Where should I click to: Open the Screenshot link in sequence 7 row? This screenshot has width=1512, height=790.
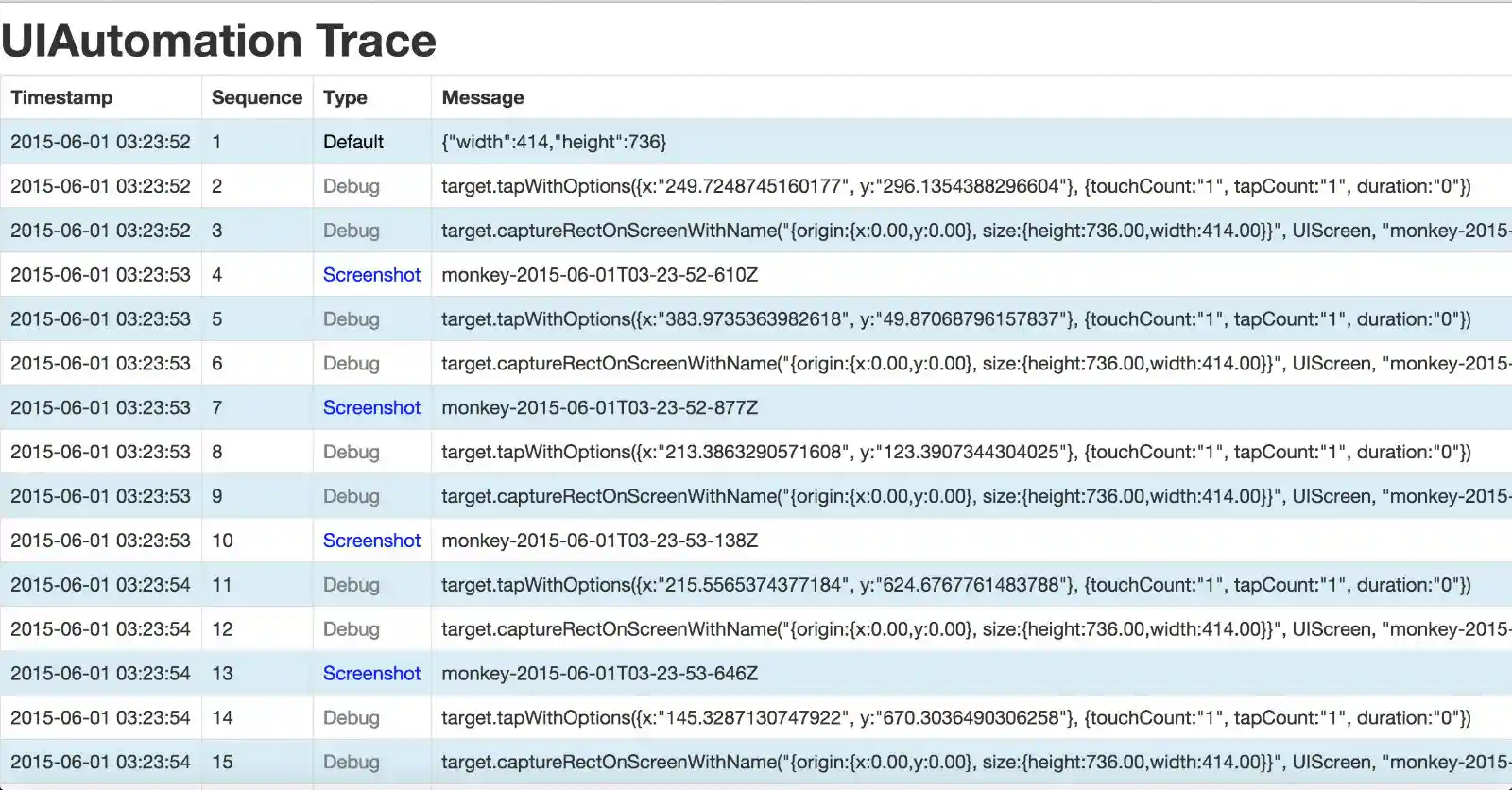click(371, 407)
